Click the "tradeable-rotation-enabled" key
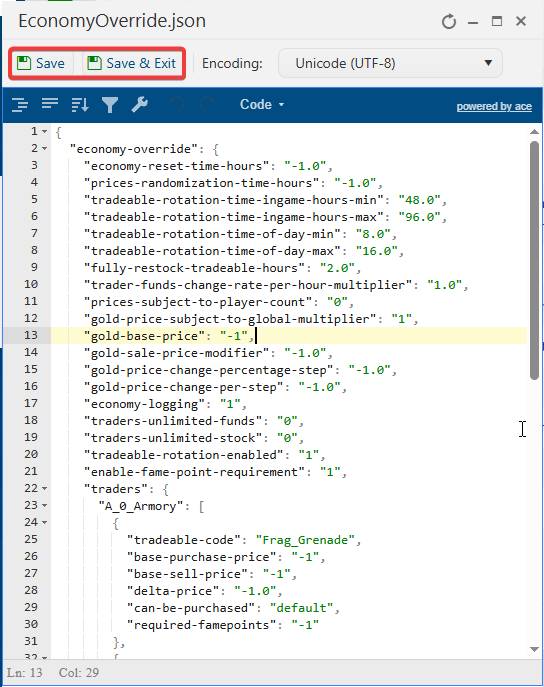Viewport: 544px width, 687px height. (x=183, y=455)
